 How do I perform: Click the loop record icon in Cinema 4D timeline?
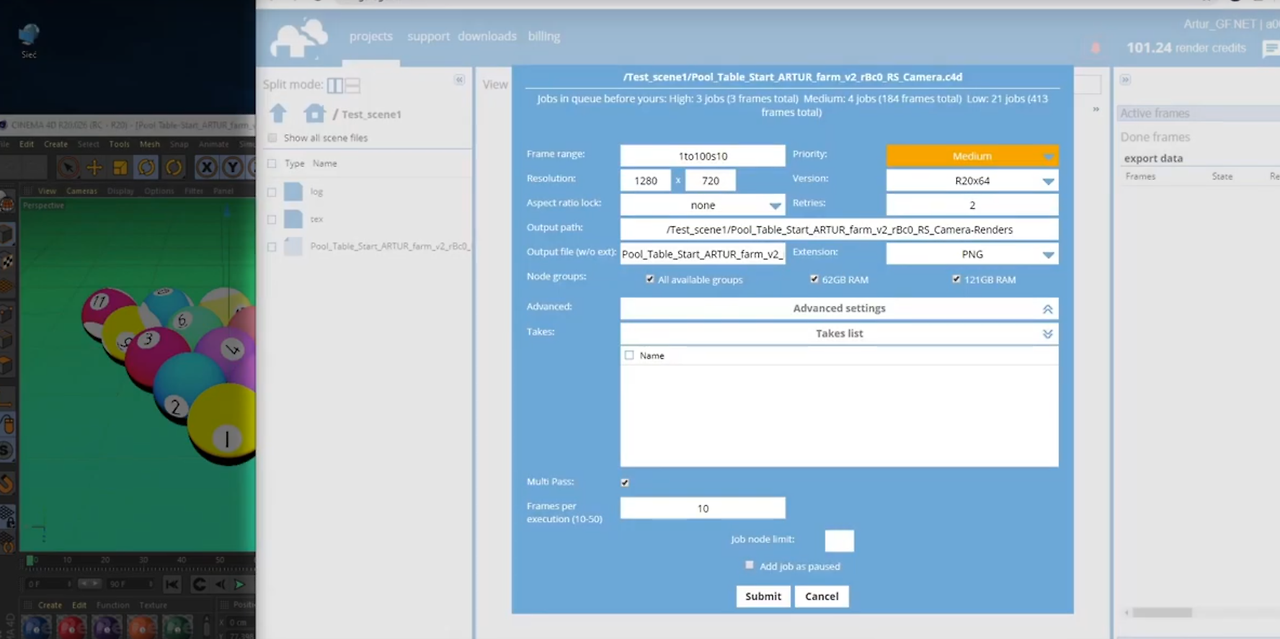(x=199, y=584)
